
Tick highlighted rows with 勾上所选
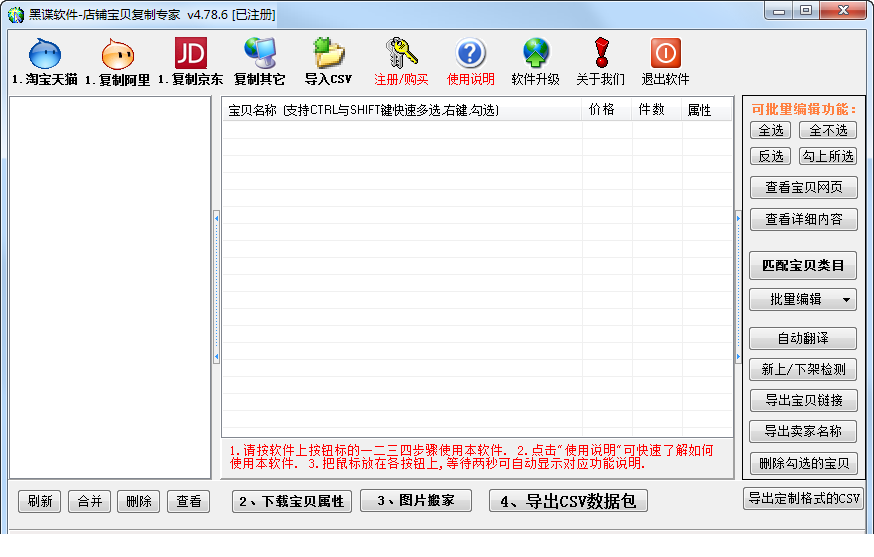[828, 156]
